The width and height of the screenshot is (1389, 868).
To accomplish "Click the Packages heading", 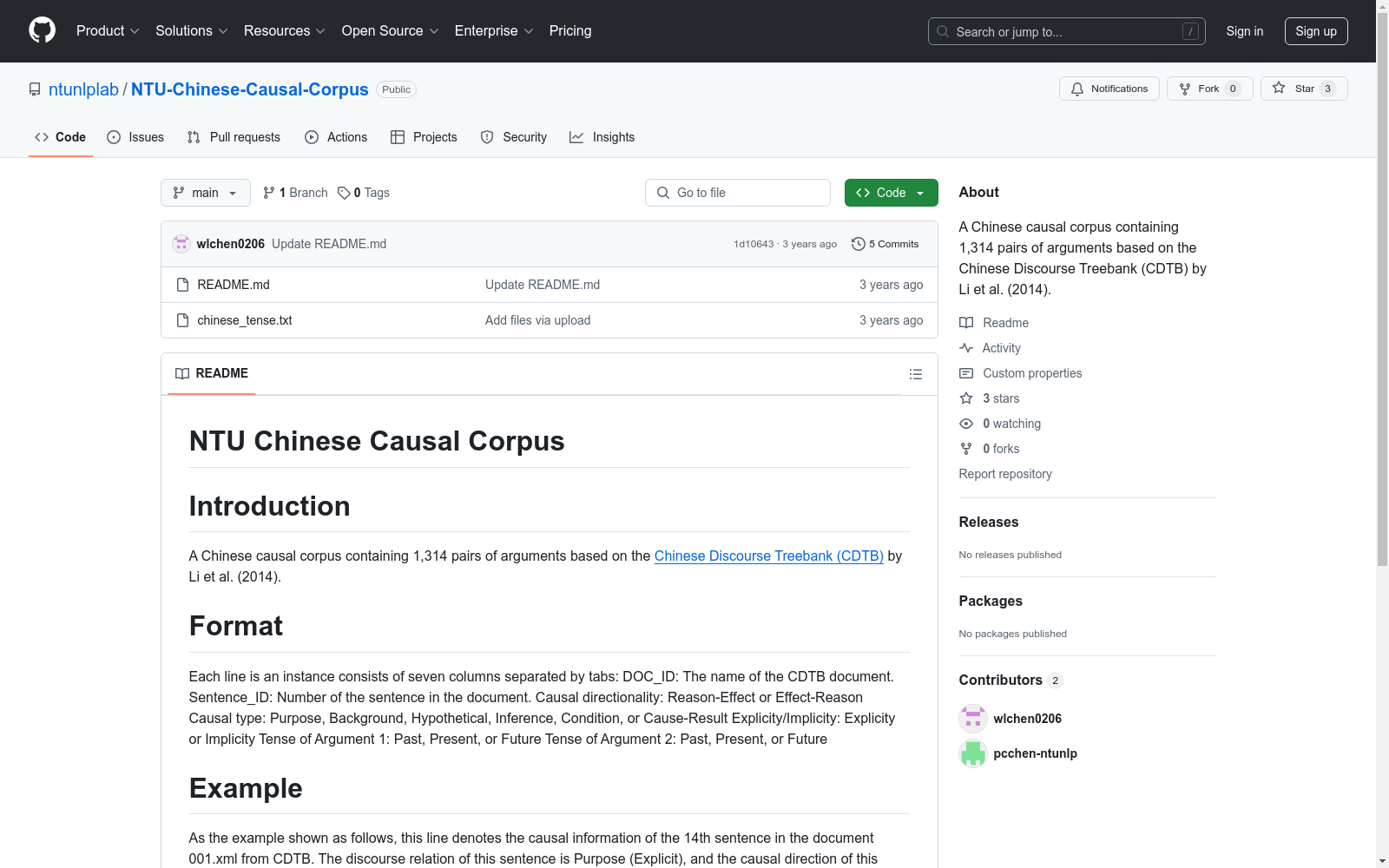I will (x=991, y=601).
